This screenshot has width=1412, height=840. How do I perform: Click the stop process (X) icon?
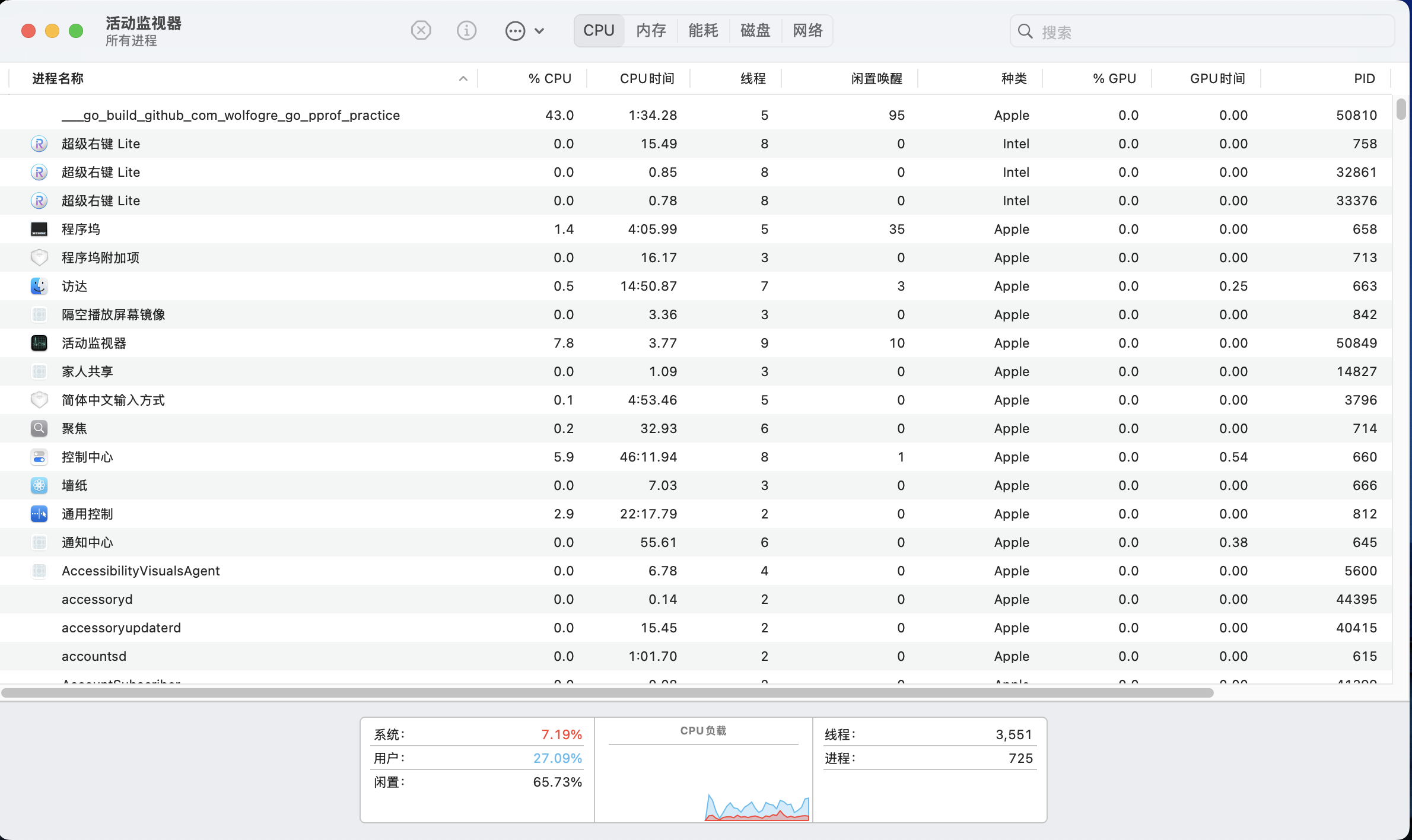tap(421, 30)
